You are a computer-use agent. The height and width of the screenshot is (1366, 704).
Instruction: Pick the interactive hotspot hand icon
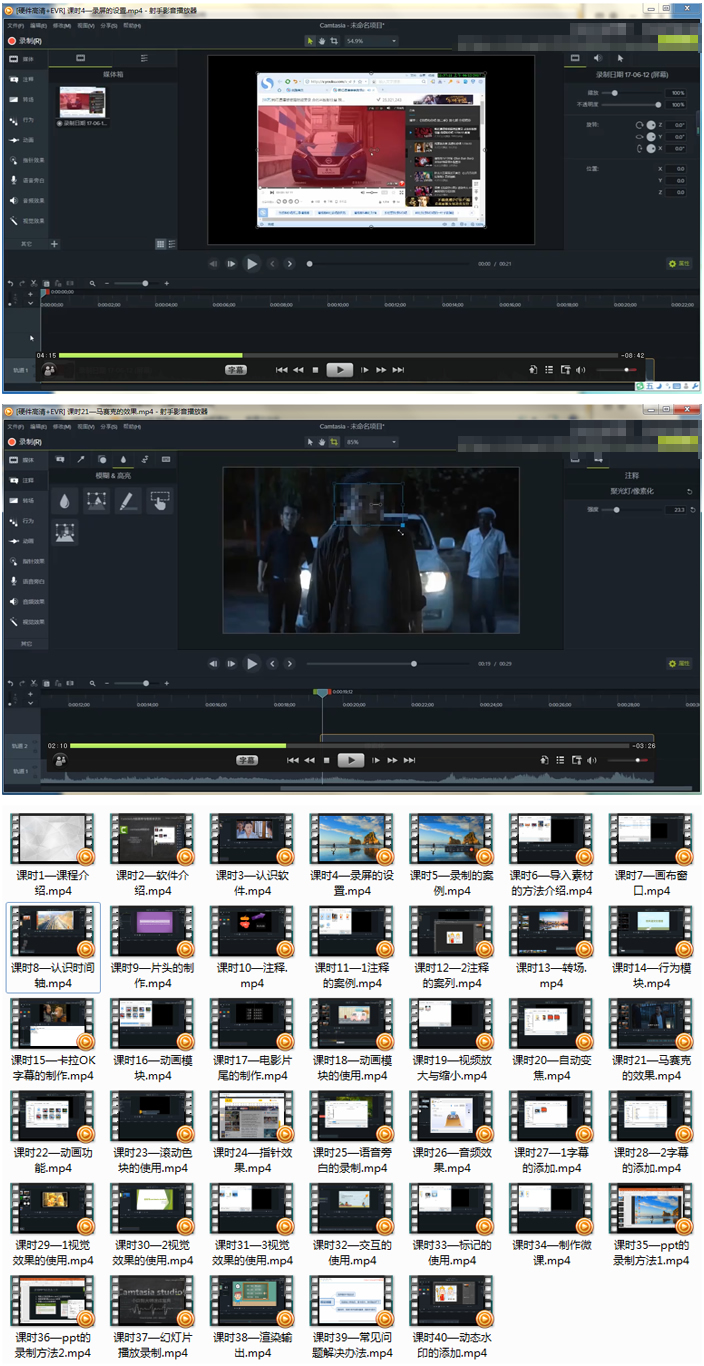pos(160,501)
